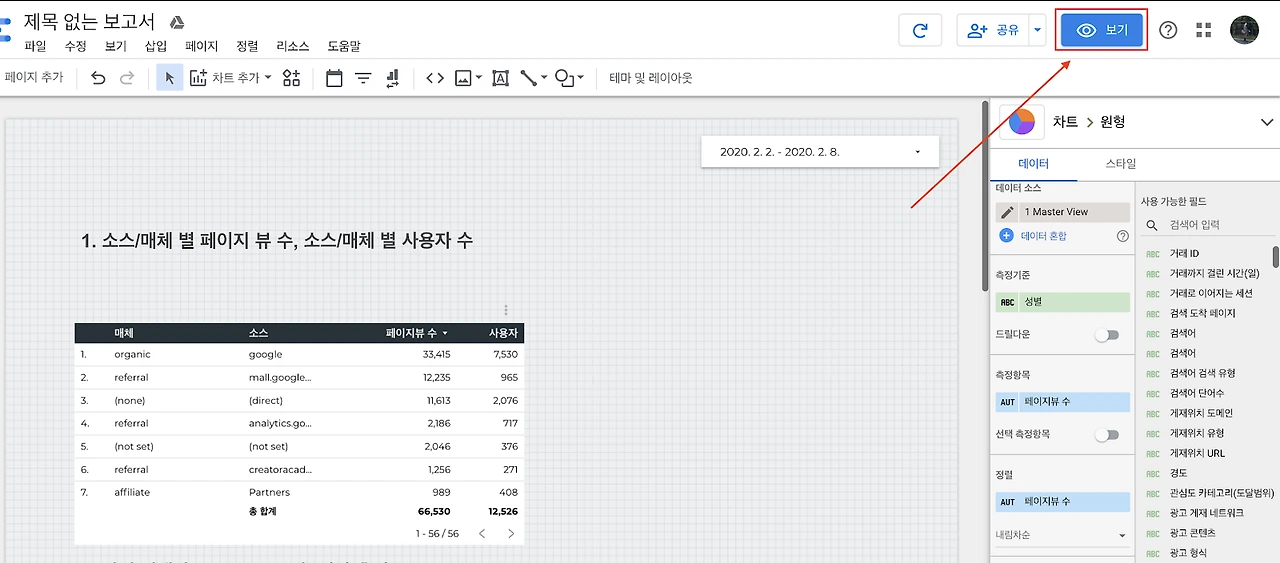
Task: Click the available fields list scrollbar
Action: pos(1275,256)
